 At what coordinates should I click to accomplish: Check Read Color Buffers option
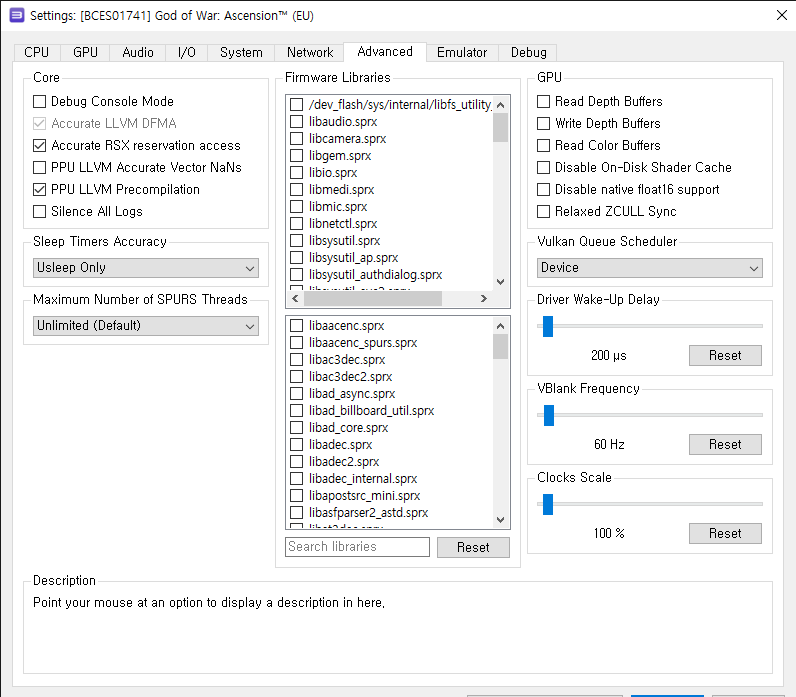(x=544, y=146)
